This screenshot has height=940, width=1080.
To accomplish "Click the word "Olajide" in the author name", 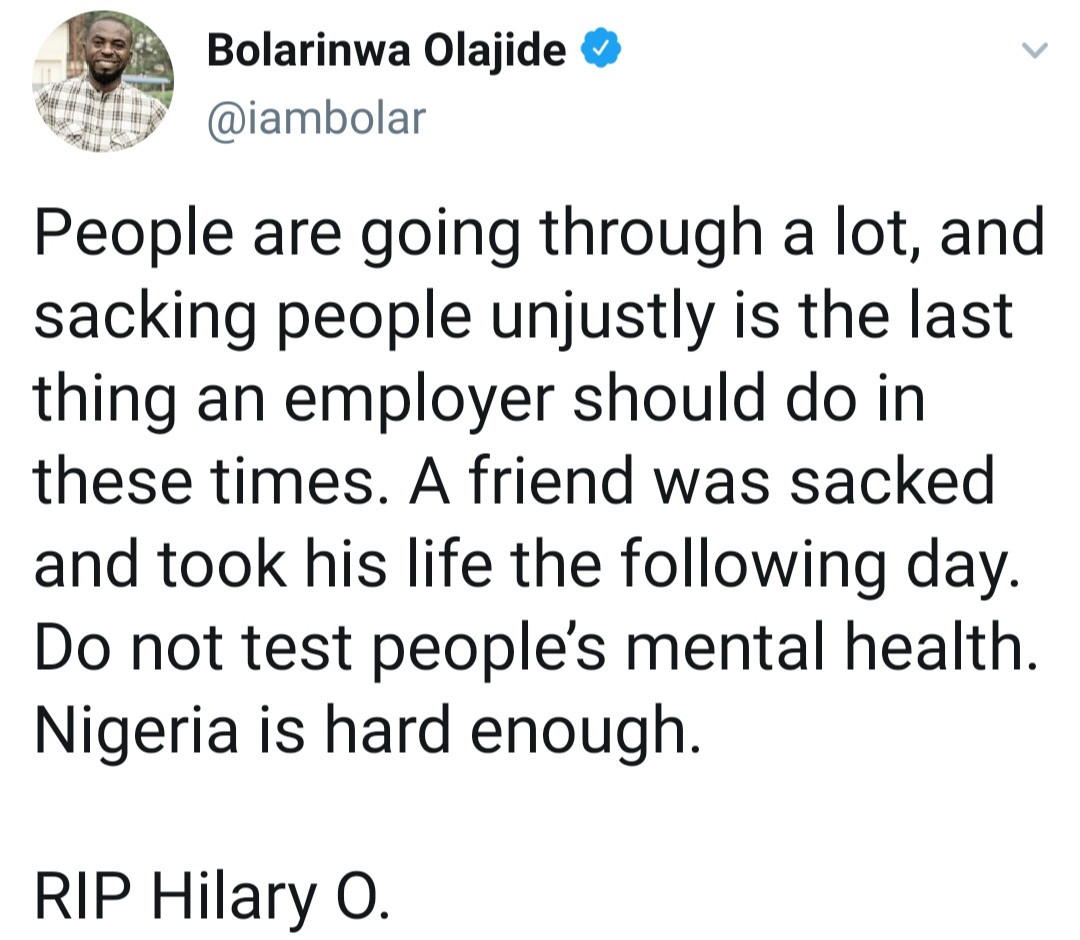I will click(494, 52).
